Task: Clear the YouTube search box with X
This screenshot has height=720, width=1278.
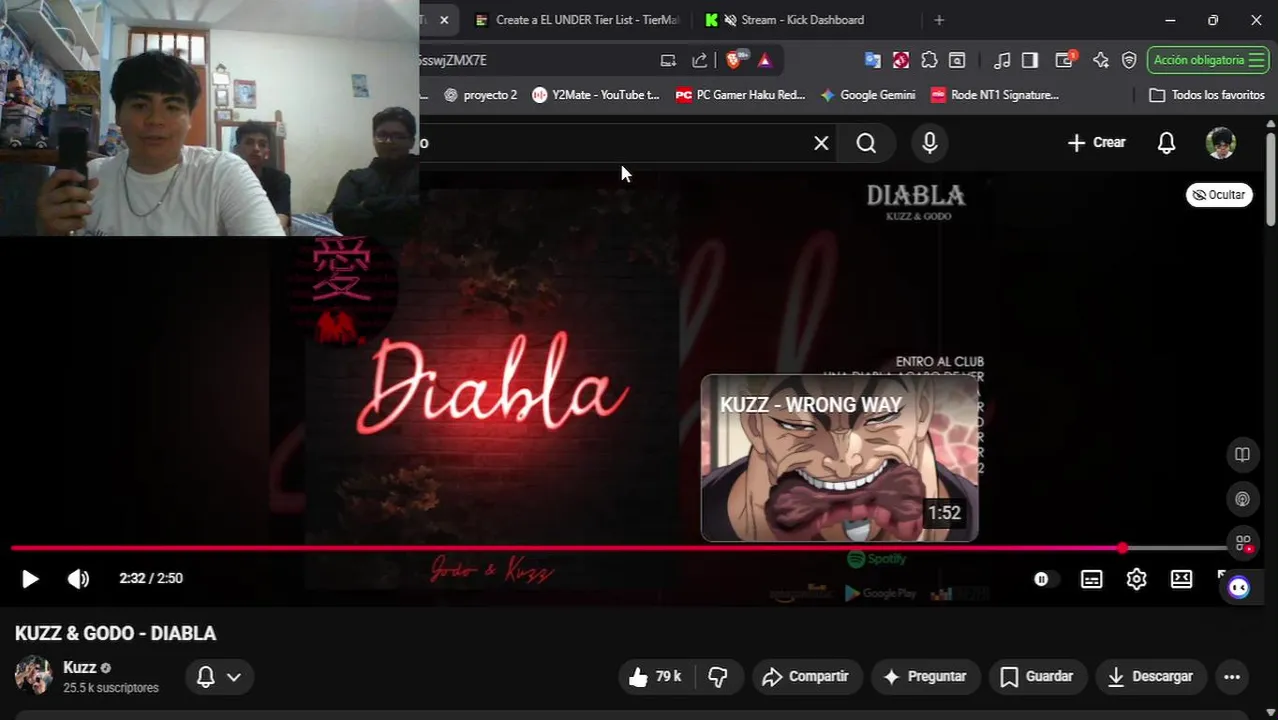Action: pyautogui.click(x=821, y=143)
